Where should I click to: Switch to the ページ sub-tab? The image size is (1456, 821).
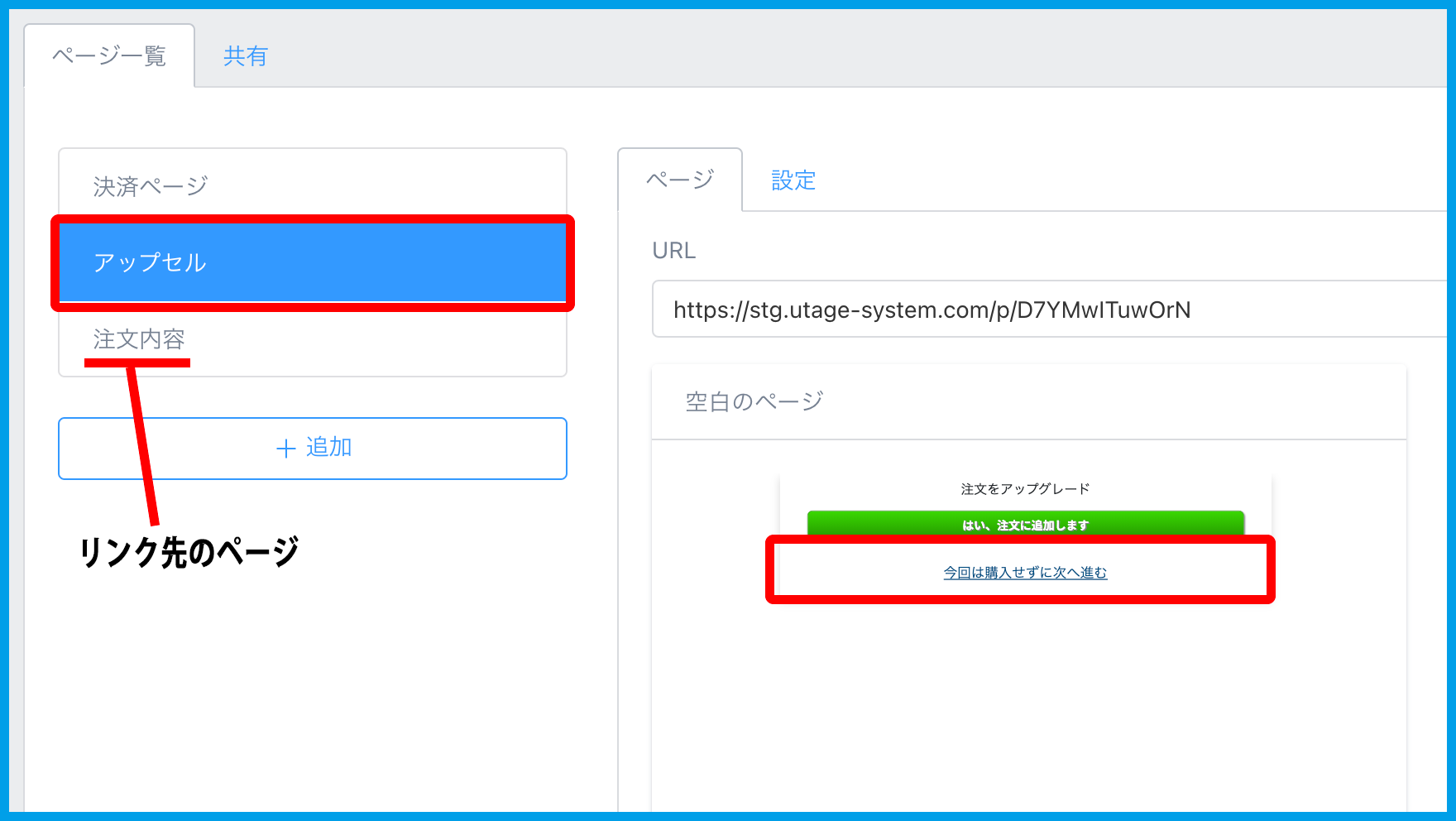pyautogui.click(x=679, y=180)
